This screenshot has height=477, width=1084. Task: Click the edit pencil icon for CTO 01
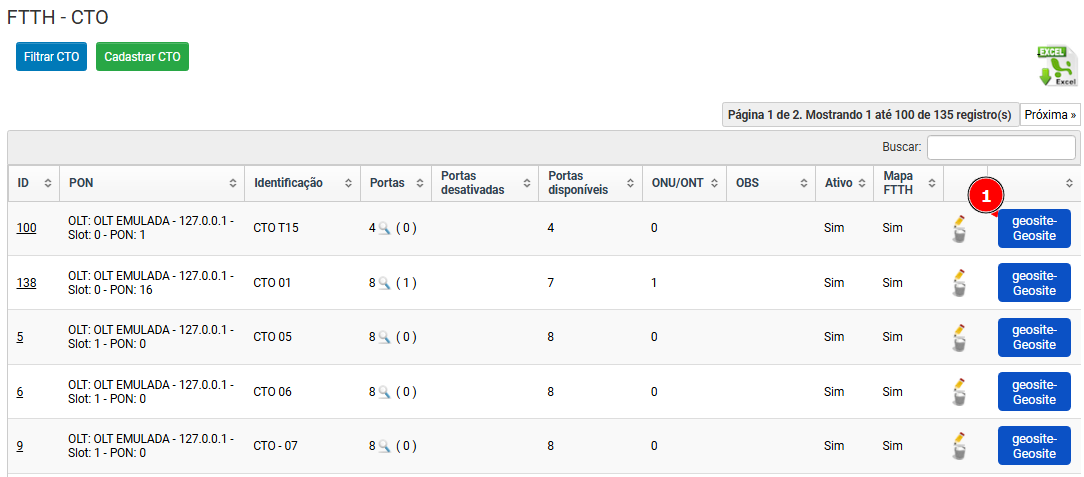click(959, 276)
